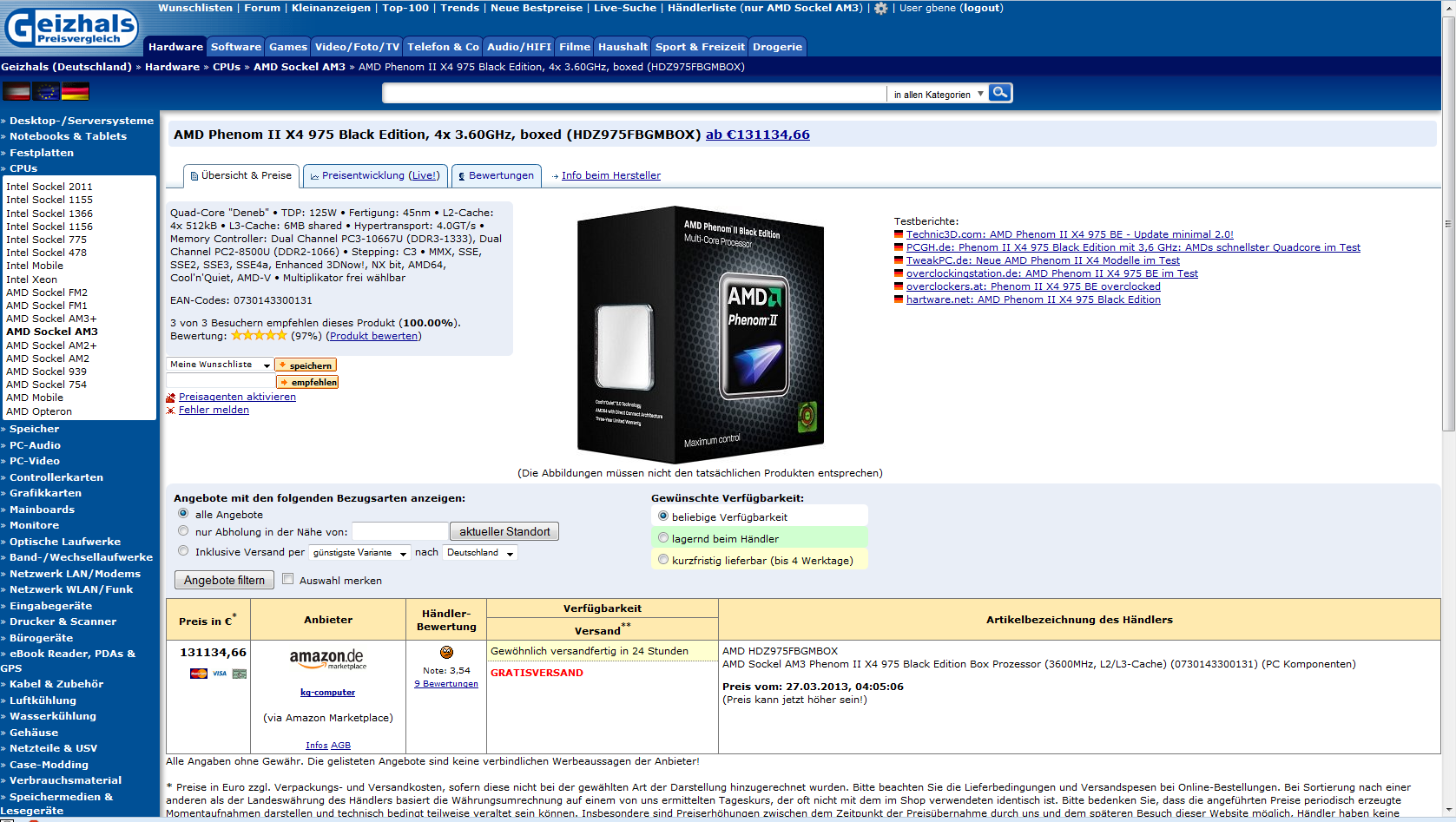Open the 'günstigste Variante' shipping dropdown
1456x822 pixels.
(361, 553)
